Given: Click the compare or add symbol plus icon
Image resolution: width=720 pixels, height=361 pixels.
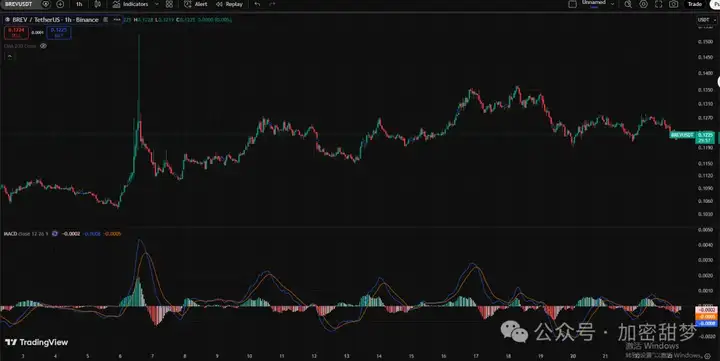Looking at the screenshot, I should pyautogui.click(x=60, y=4).
